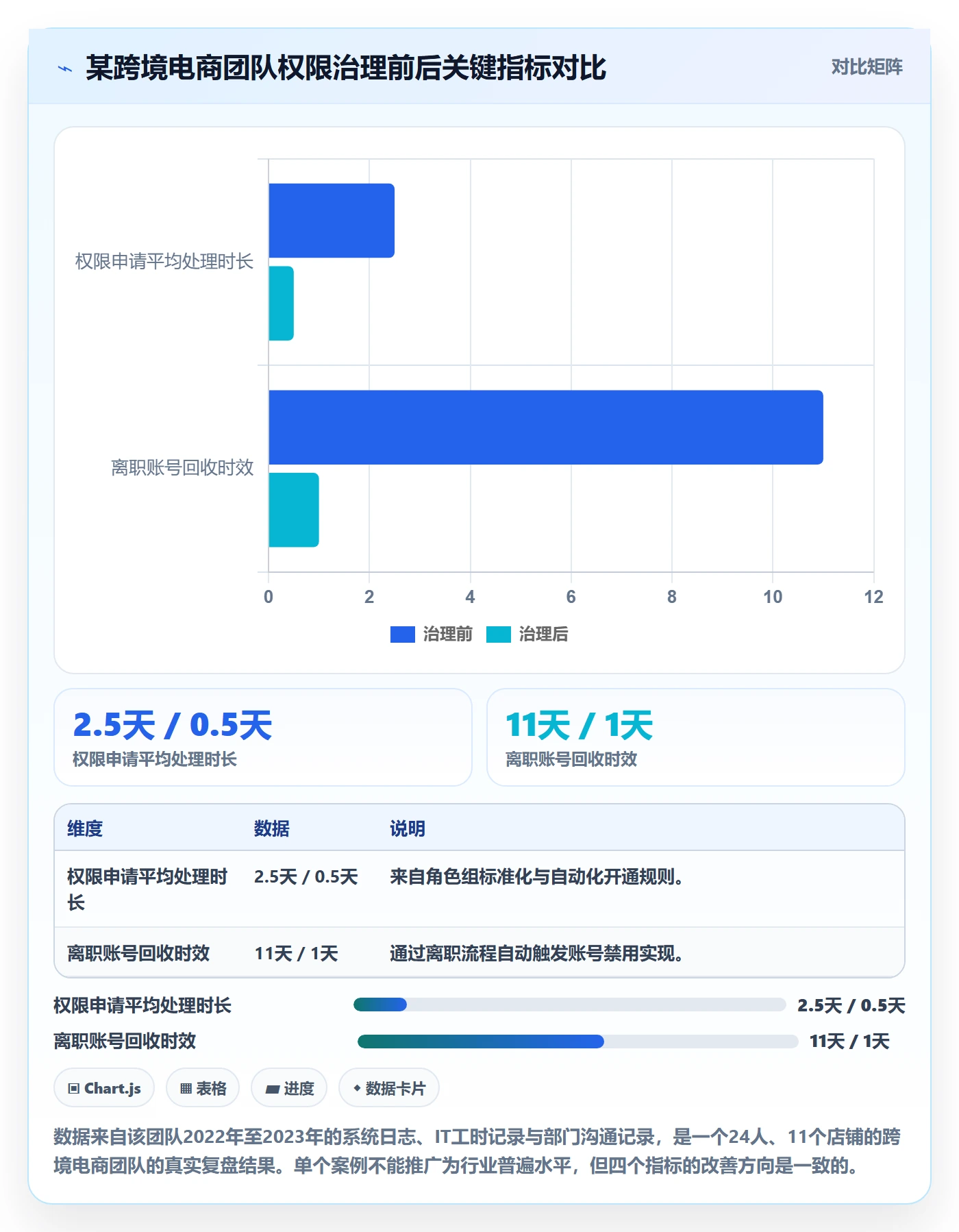Select the long blue 治理前 bar for 离职账号回收时效

546,428
